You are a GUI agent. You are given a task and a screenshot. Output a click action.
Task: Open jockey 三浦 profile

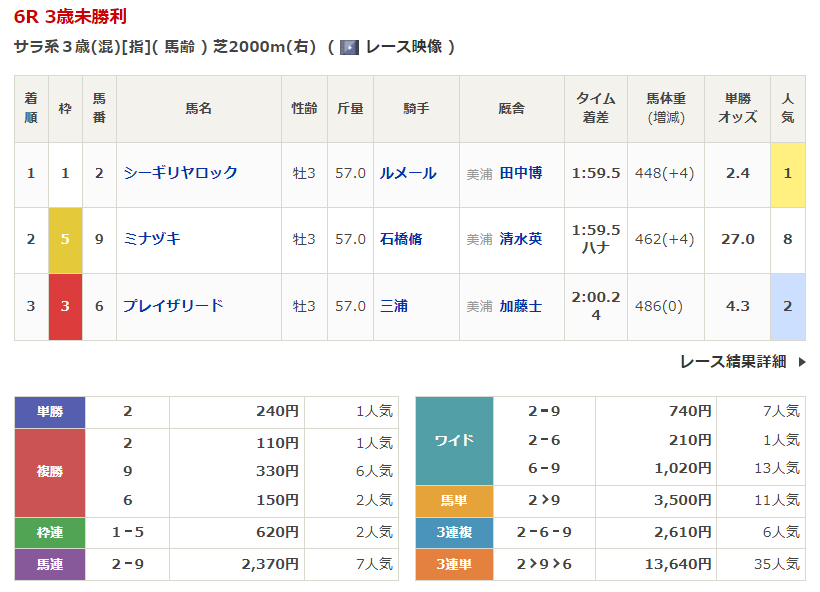tap(393, 306)
